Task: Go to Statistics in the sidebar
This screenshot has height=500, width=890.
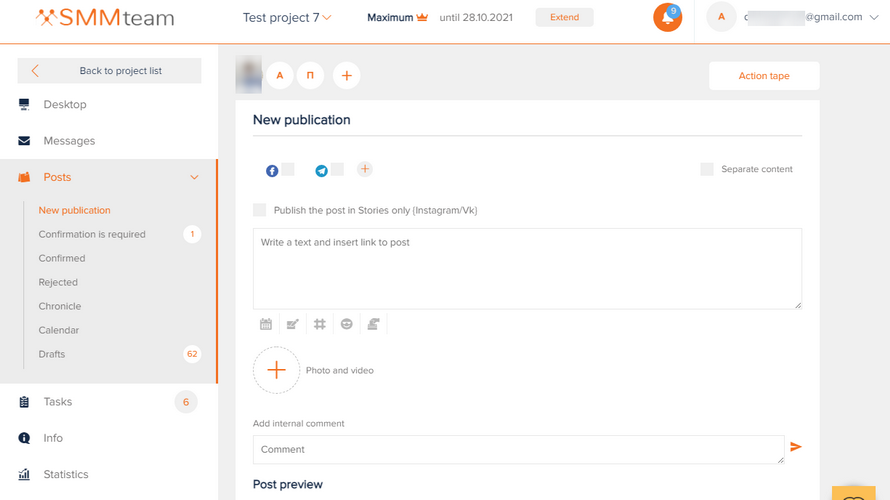Action: (66, 474)
